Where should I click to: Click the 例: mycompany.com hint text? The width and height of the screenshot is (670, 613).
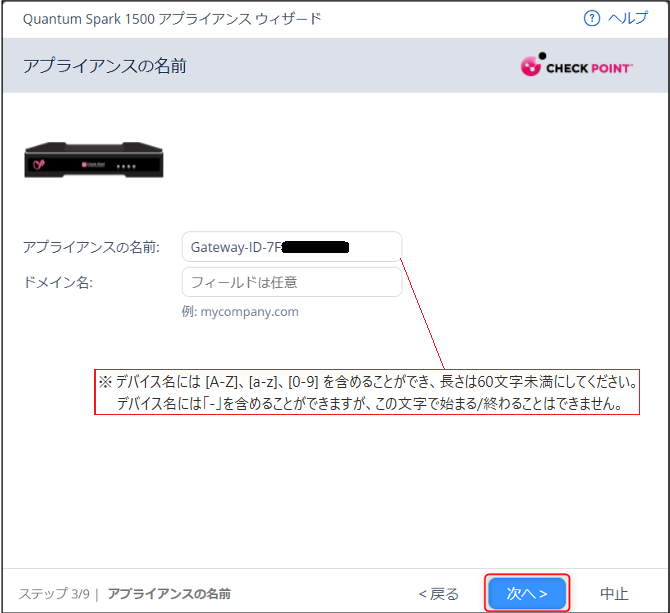pyautogui.click(x=240, y=311)
